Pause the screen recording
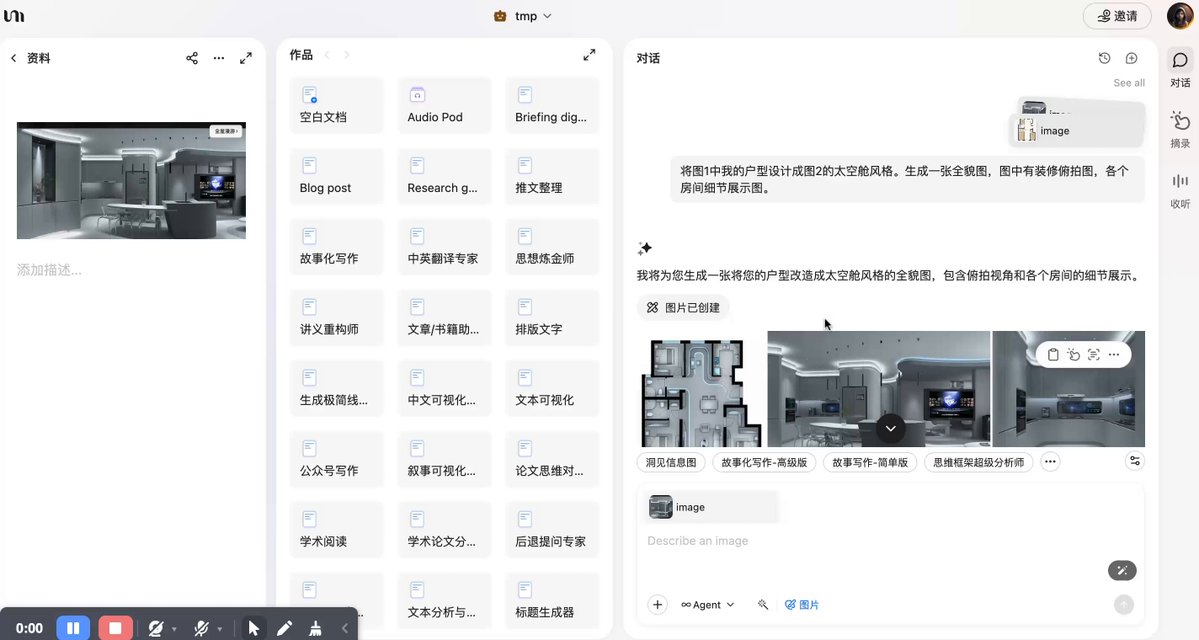 coord(73,627)
